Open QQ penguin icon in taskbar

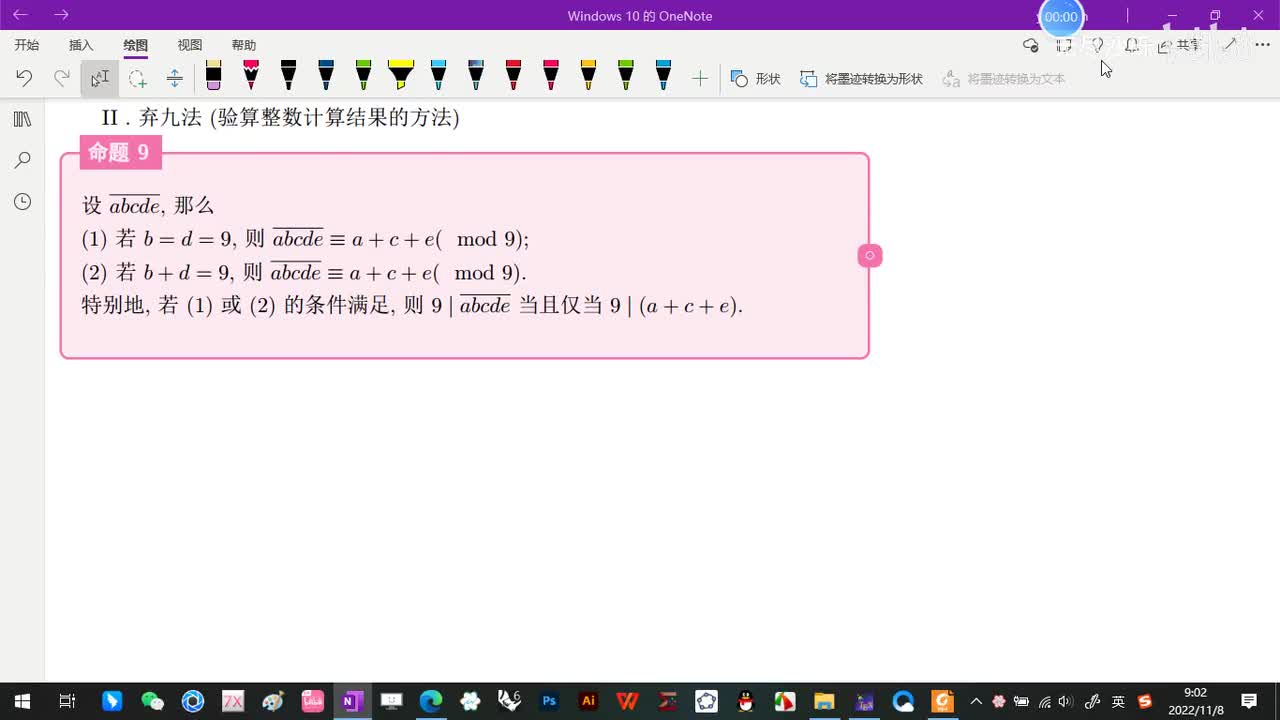click(745, 701)
